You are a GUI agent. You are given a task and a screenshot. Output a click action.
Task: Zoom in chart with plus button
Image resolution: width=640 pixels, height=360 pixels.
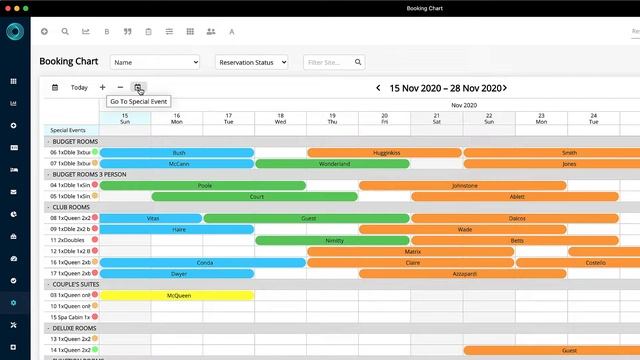tap(102, 87)
